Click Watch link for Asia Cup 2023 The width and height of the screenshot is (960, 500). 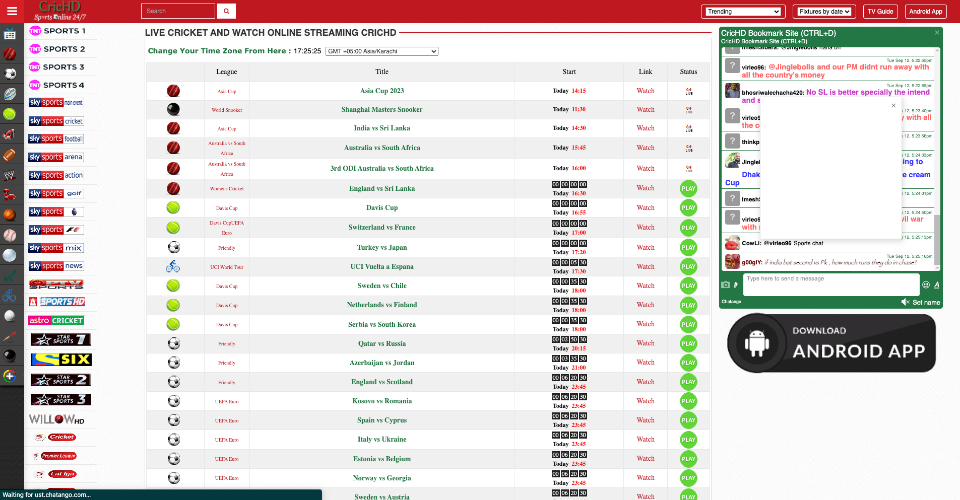click(x=645, y=91)
